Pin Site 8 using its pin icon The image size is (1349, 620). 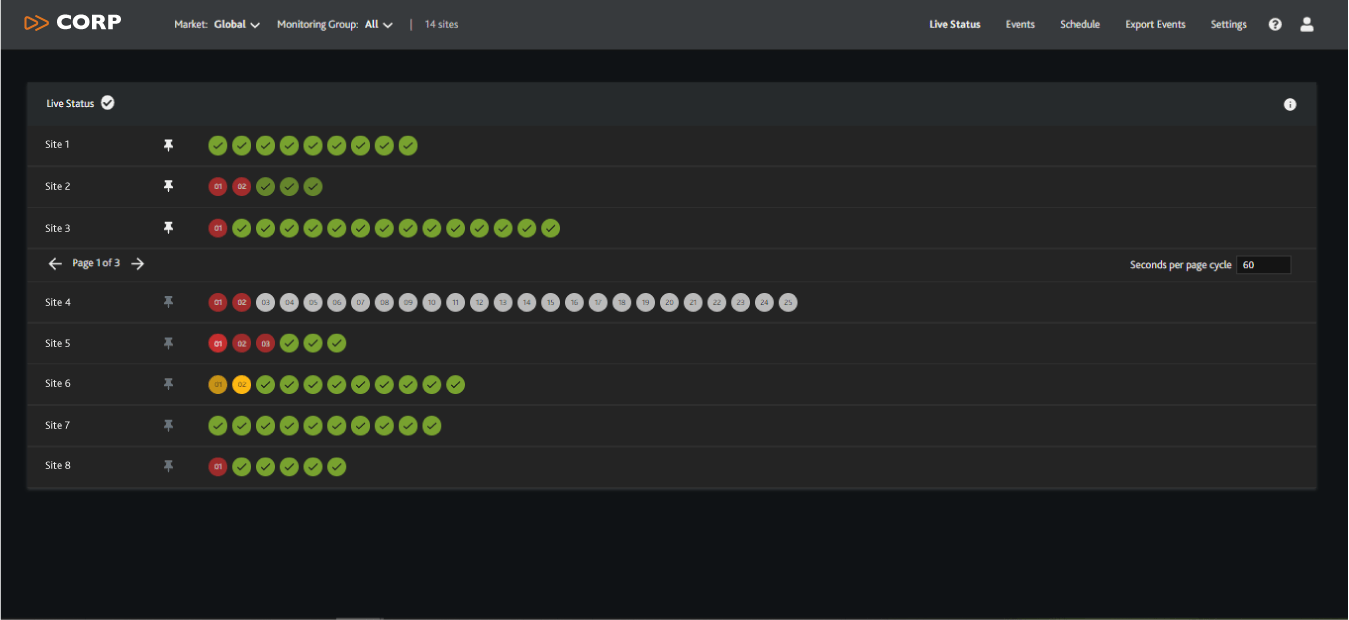click(x=168, y=465)
